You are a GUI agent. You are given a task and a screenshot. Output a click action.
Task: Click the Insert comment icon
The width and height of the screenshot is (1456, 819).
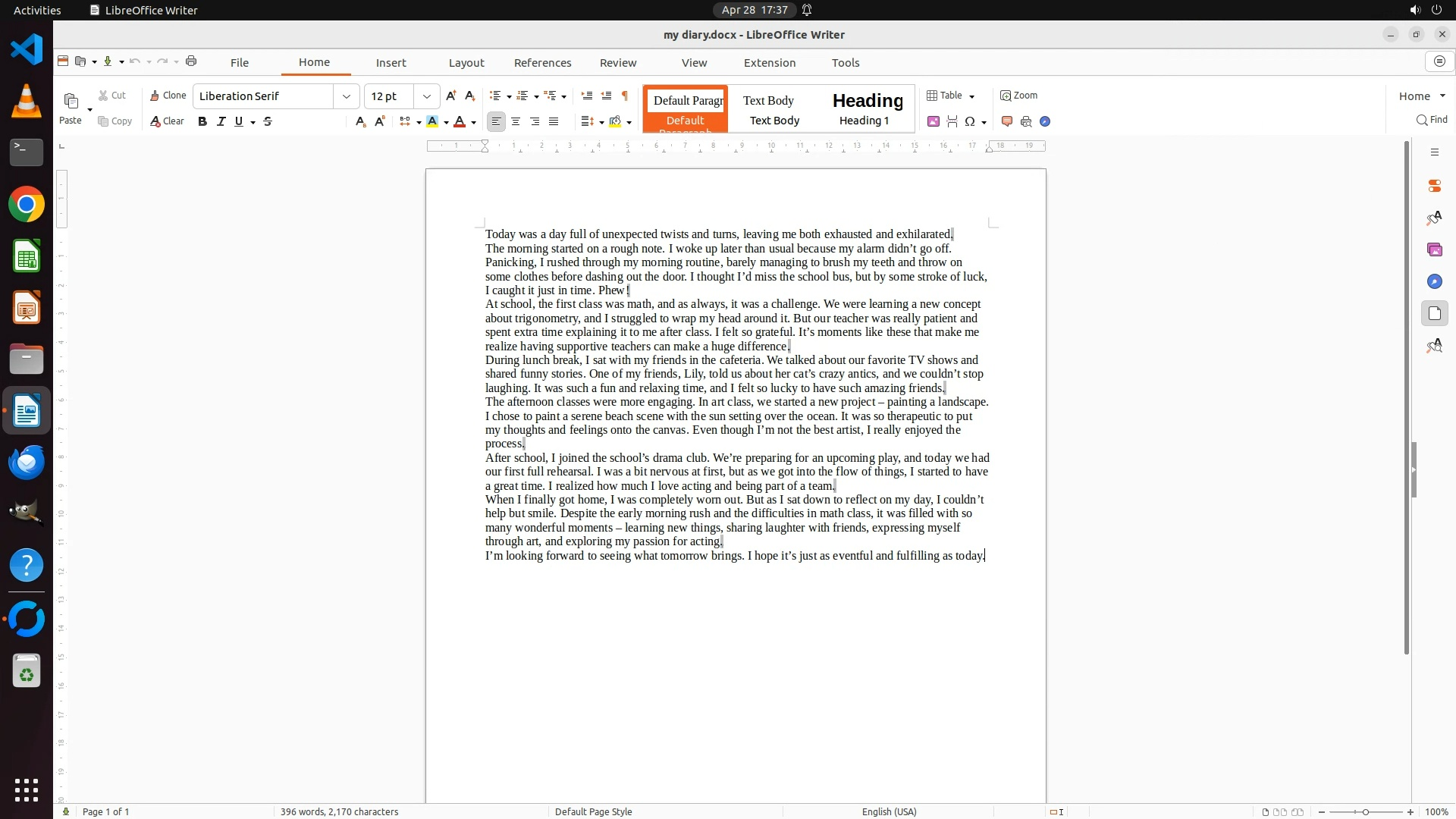click(x=1007, y=121)
